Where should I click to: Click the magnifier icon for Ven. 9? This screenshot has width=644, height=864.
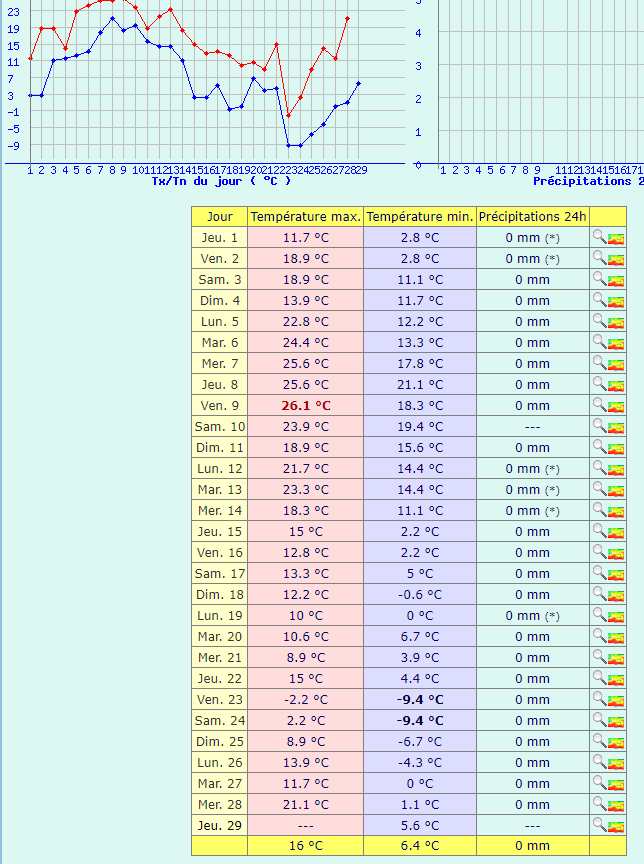tap(599, 405)
